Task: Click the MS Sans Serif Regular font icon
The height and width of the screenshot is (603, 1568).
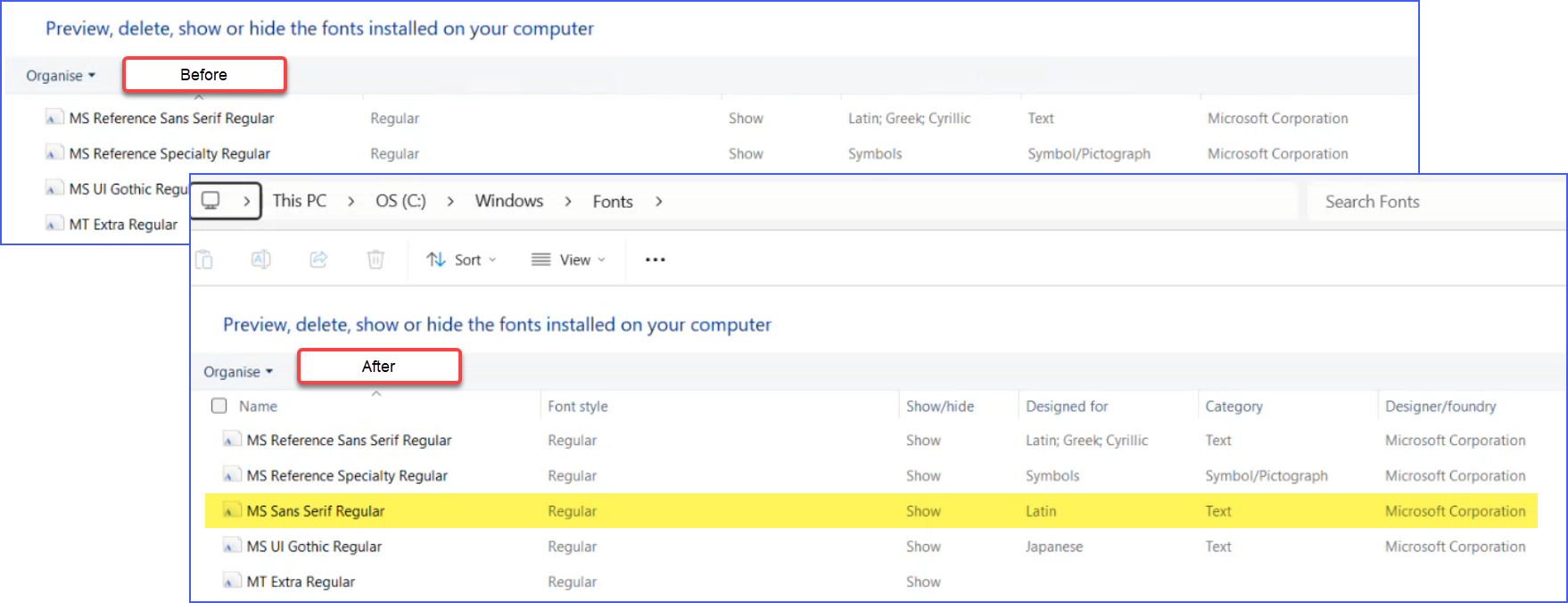Action: [x=231, y=511]
